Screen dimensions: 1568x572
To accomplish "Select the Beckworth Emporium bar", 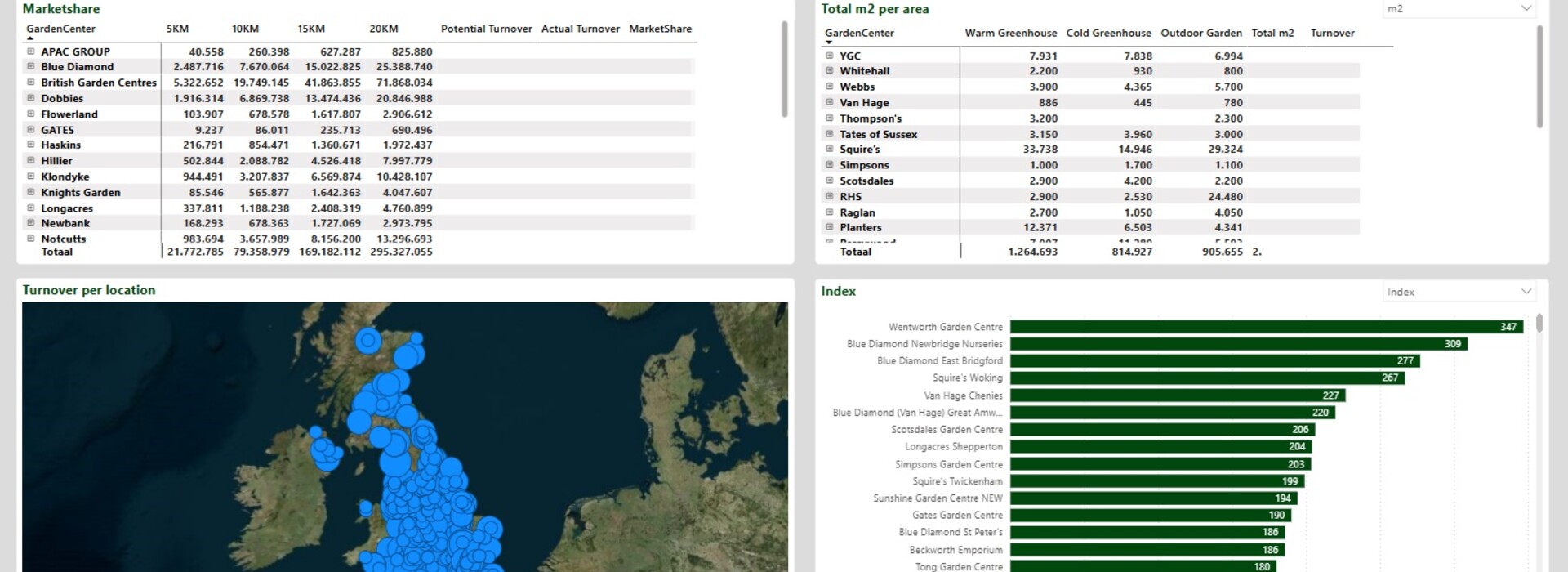I will pyautogui.click(x=1147, y=550).
